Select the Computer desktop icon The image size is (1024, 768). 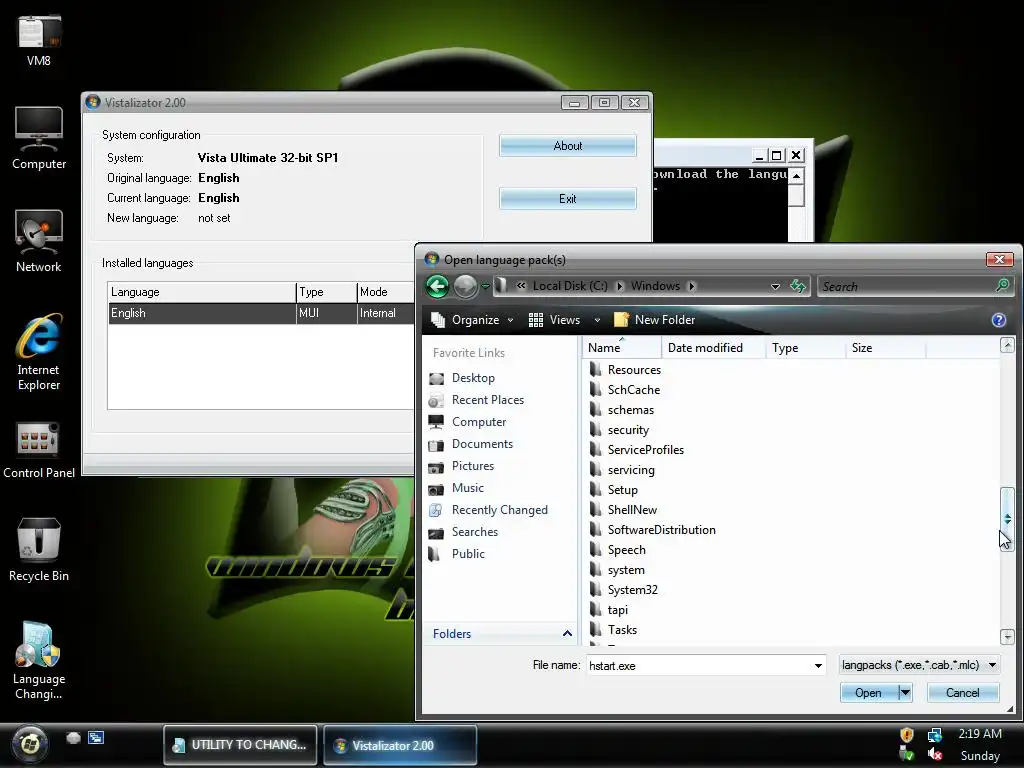point(39,138)
